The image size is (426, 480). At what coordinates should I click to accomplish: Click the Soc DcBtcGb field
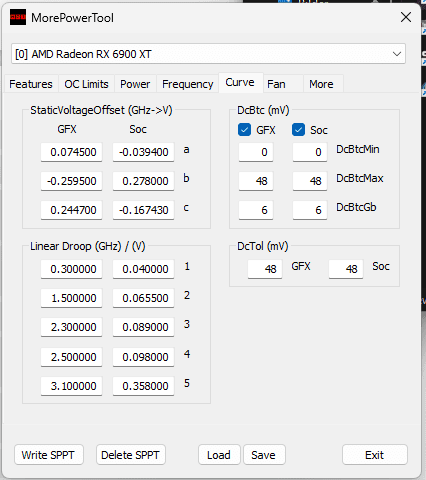coord(310,210)
